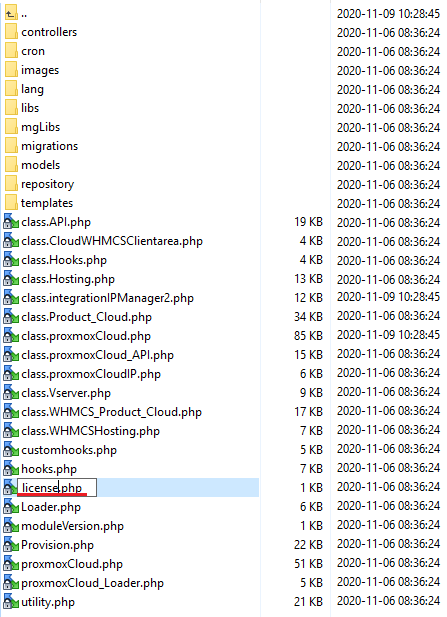Click the file icon of class.proxmoxCloud.php
Screen dimensions: 447x617
[11, 336]
